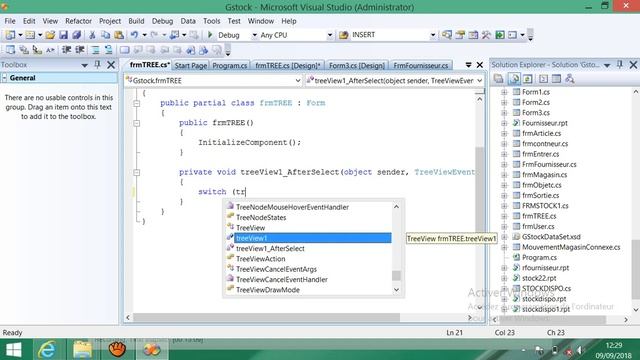Select GStockDataSet.xsd in Solution Explorer
Viewport: 640px width, 360px height.
click(551, 237)
